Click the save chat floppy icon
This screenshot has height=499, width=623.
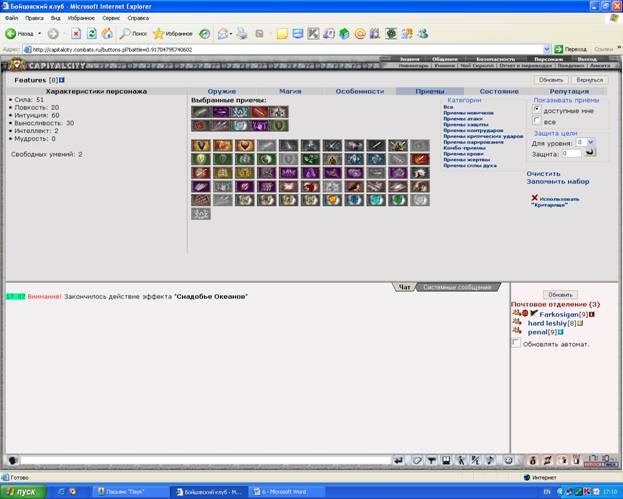446,460
